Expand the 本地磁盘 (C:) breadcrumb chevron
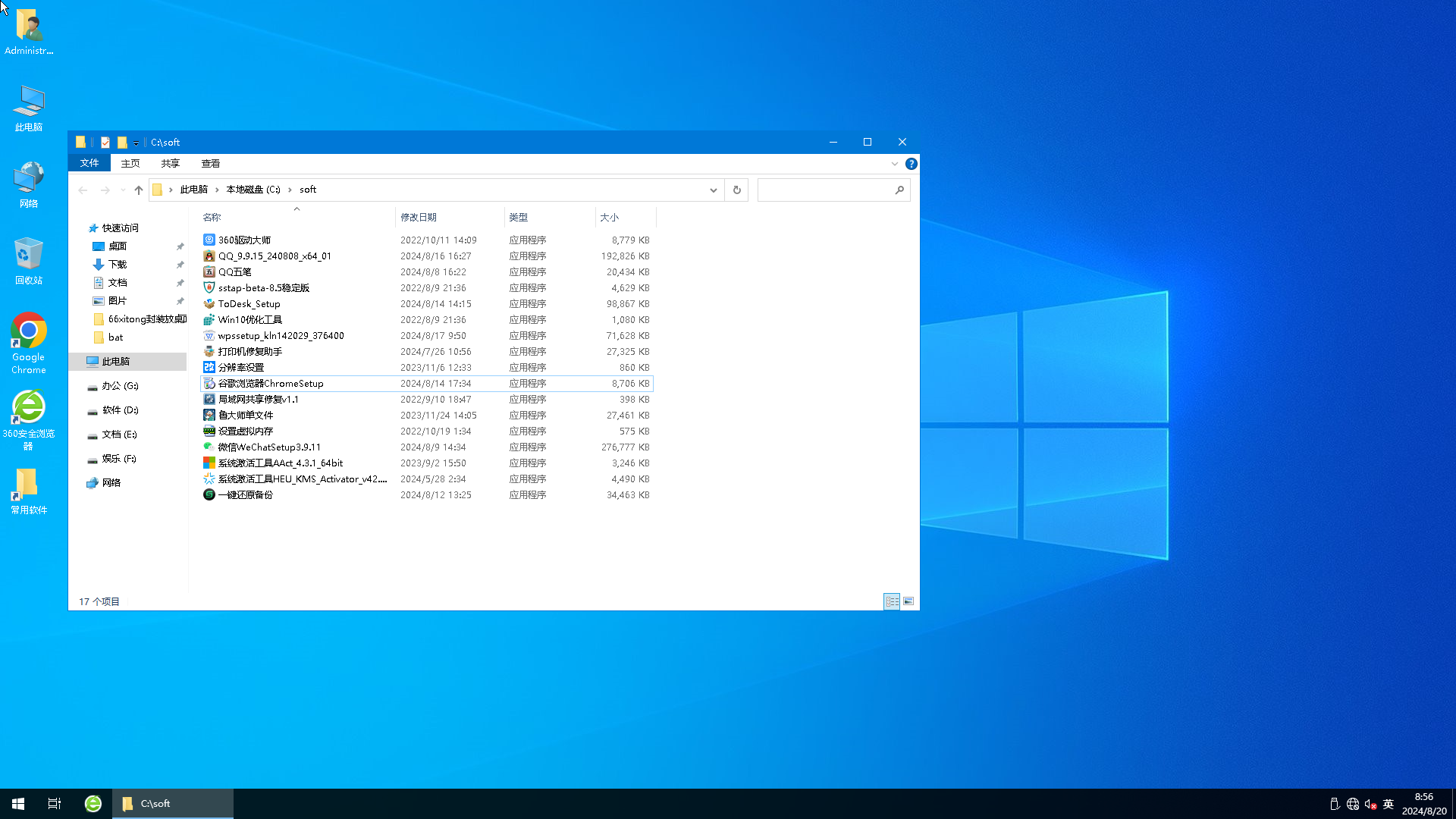 290,190
